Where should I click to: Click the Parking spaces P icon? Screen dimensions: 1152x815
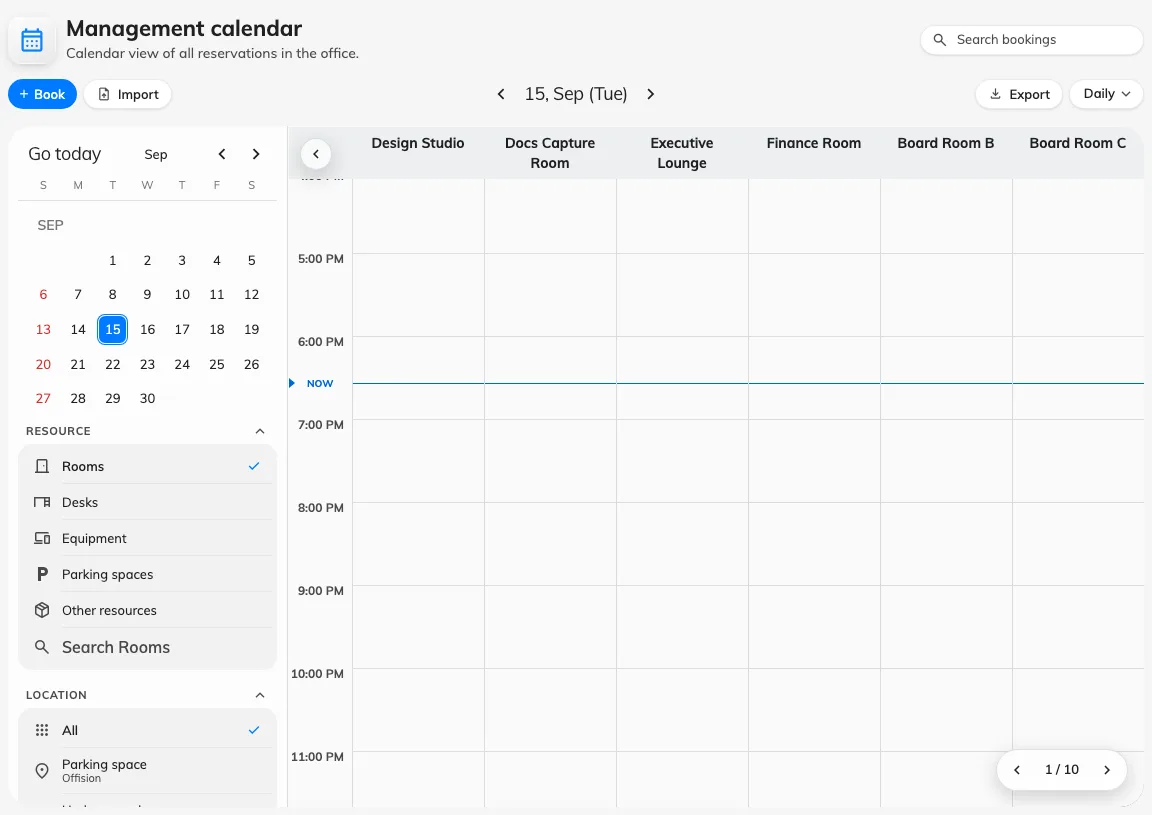(42, 574)
